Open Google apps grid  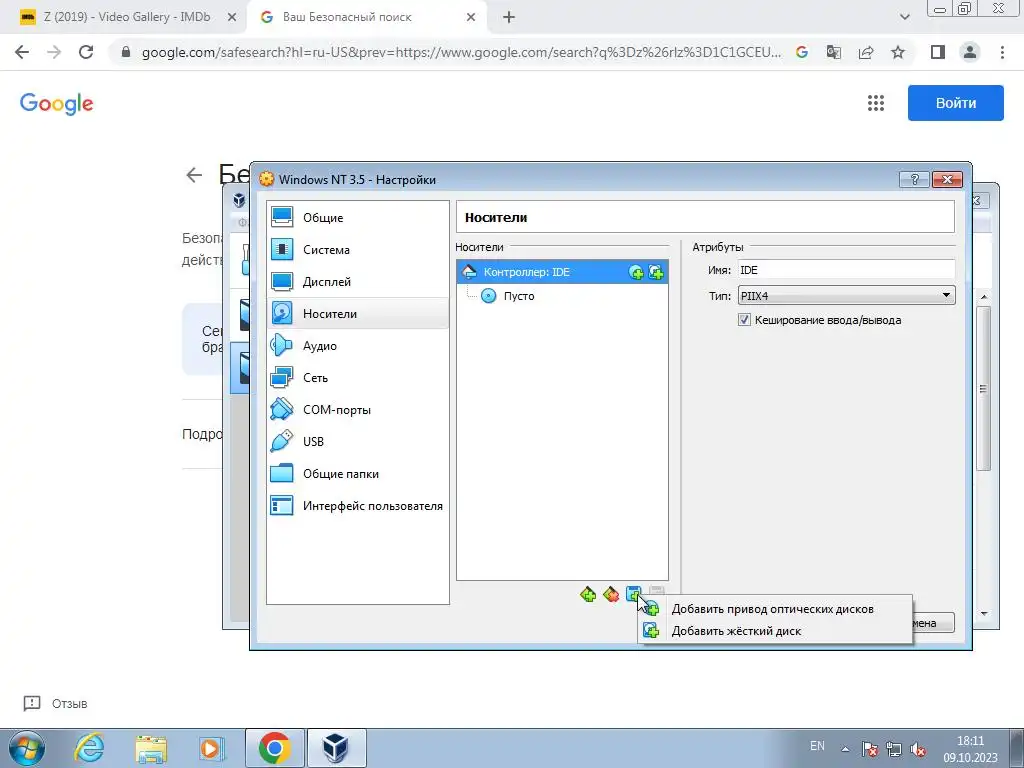(876, 103)
